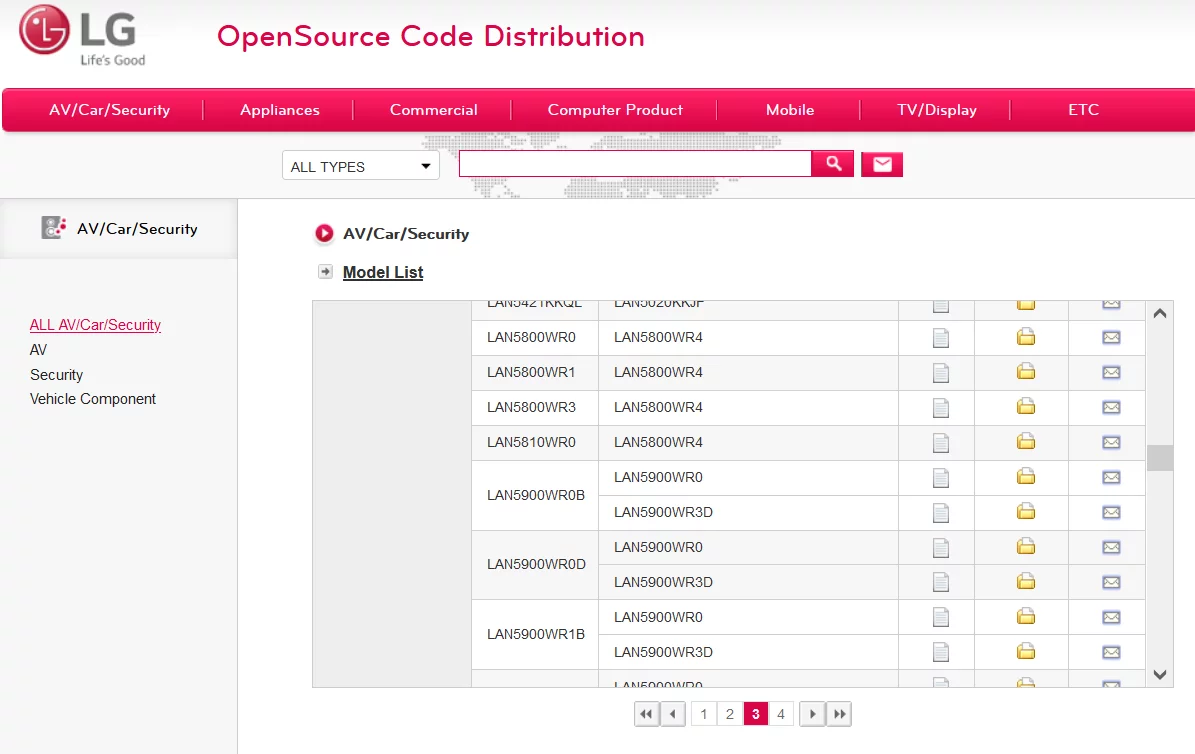Click the LAN5900WR0D model cell
Viewport: 1195px width, 754px height.
(534, 565)
